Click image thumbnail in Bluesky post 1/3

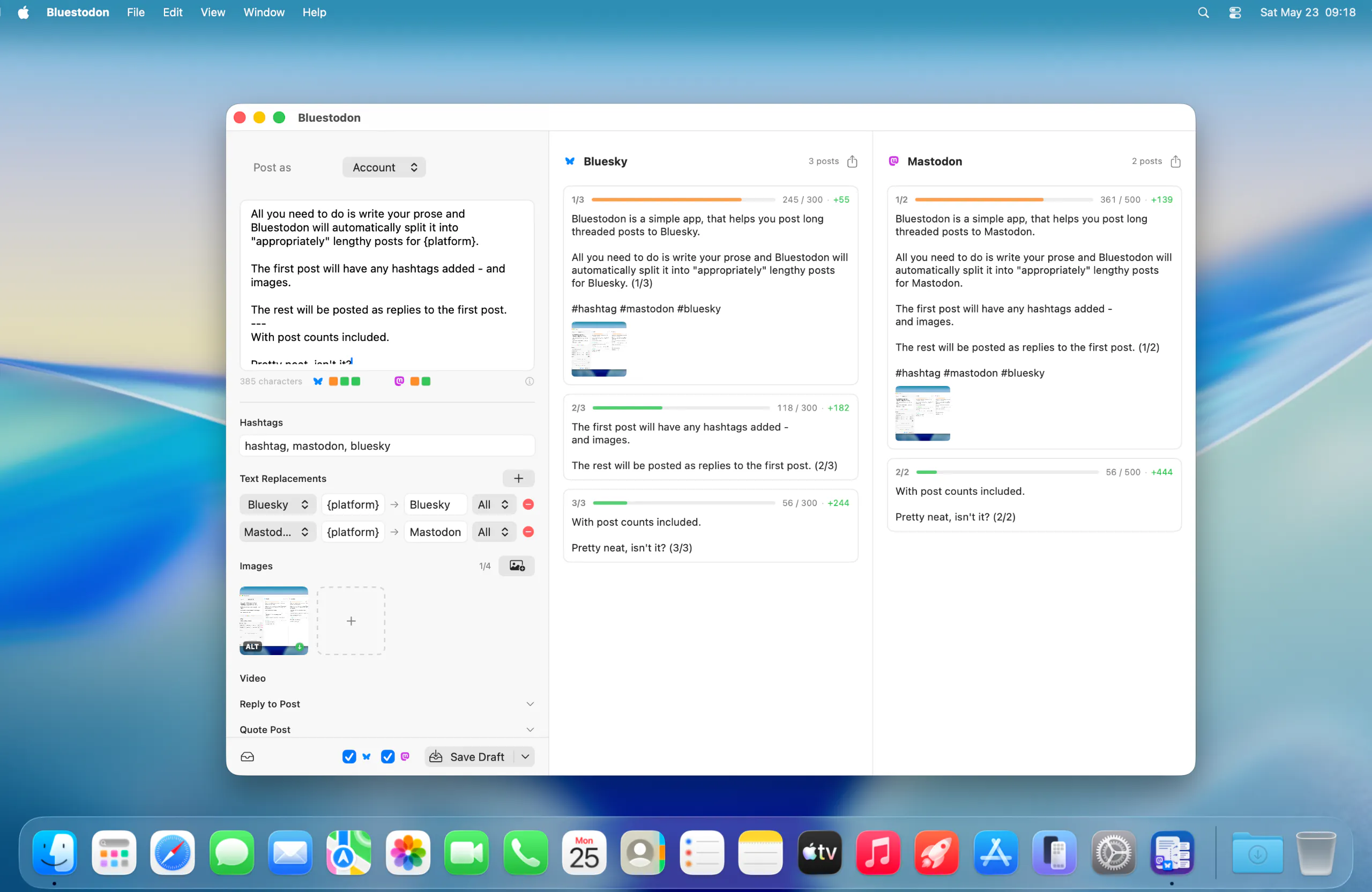tap(599, 349)
